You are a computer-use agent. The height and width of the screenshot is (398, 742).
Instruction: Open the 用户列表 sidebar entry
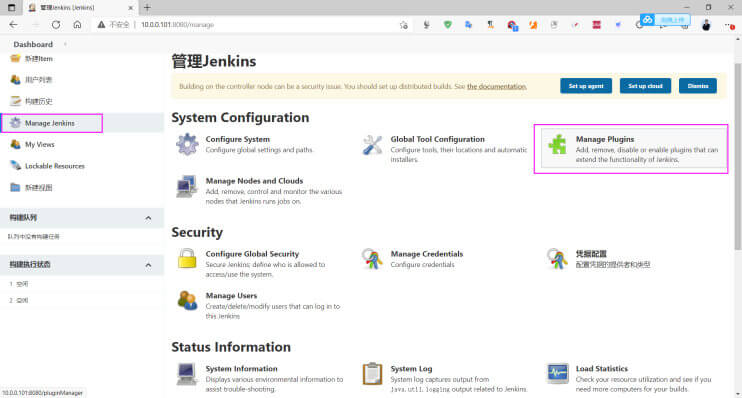(x=39, y=80)
